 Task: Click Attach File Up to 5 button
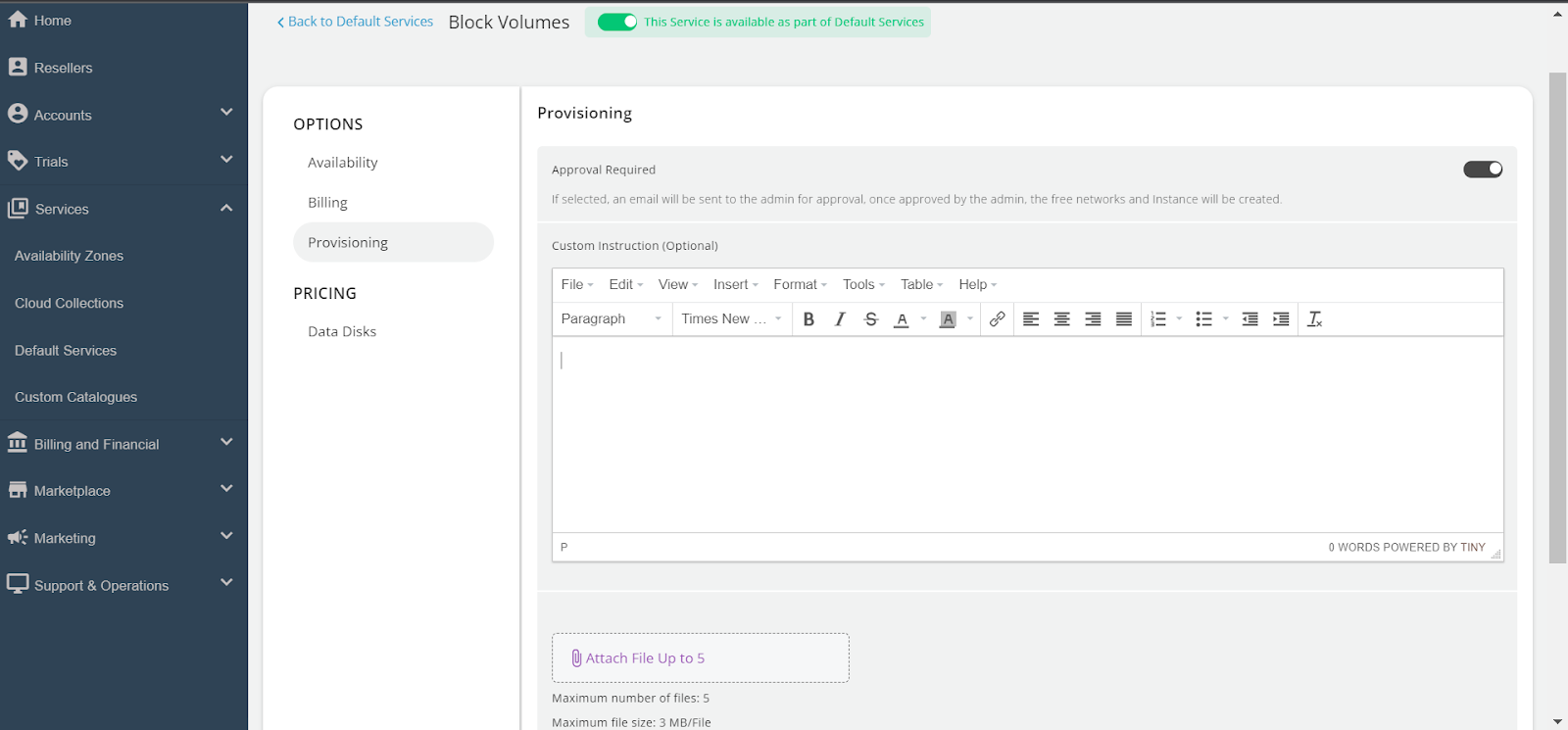[701, 658]
